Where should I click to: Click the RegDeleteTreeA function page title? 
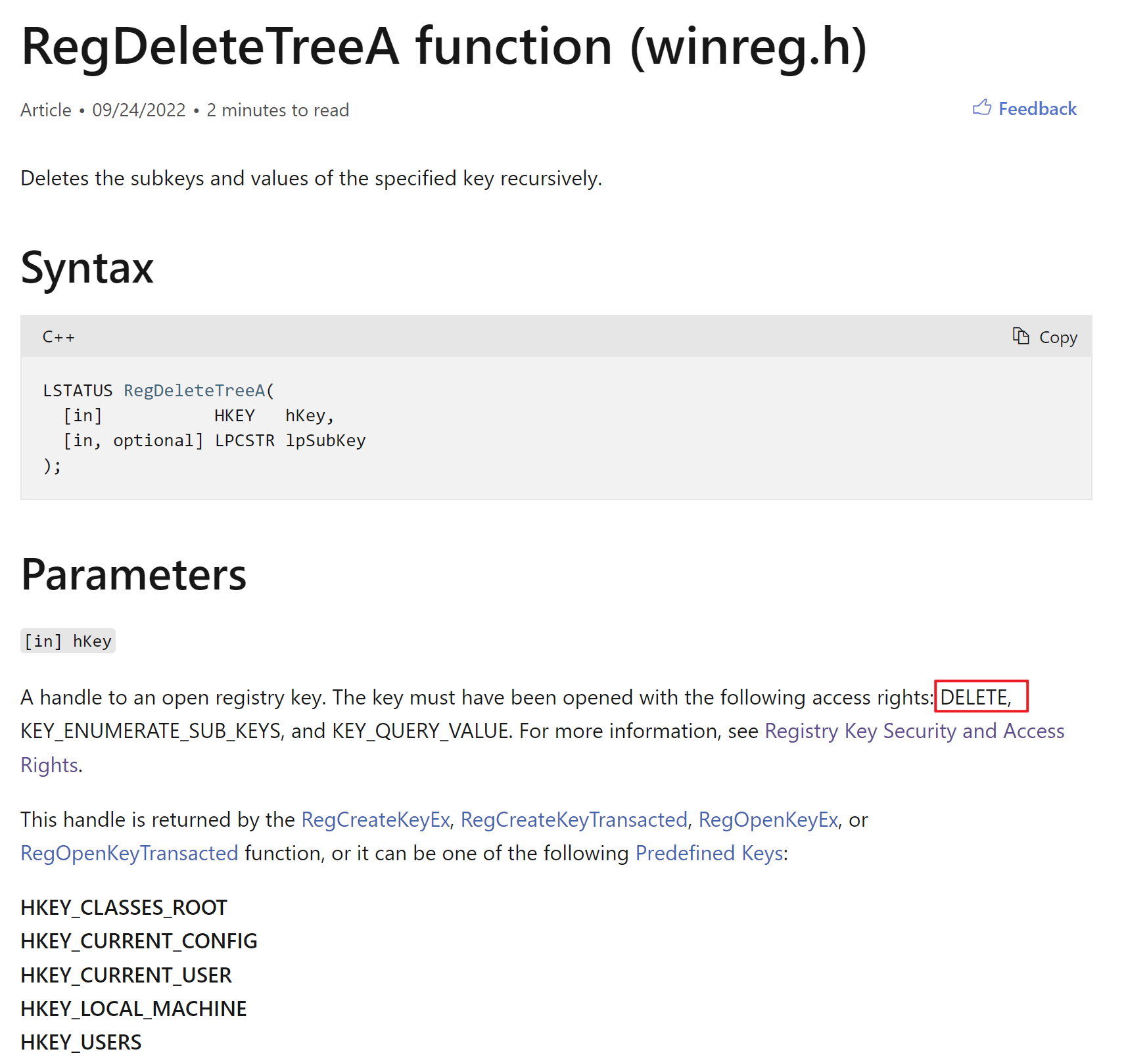click(444, 47)
